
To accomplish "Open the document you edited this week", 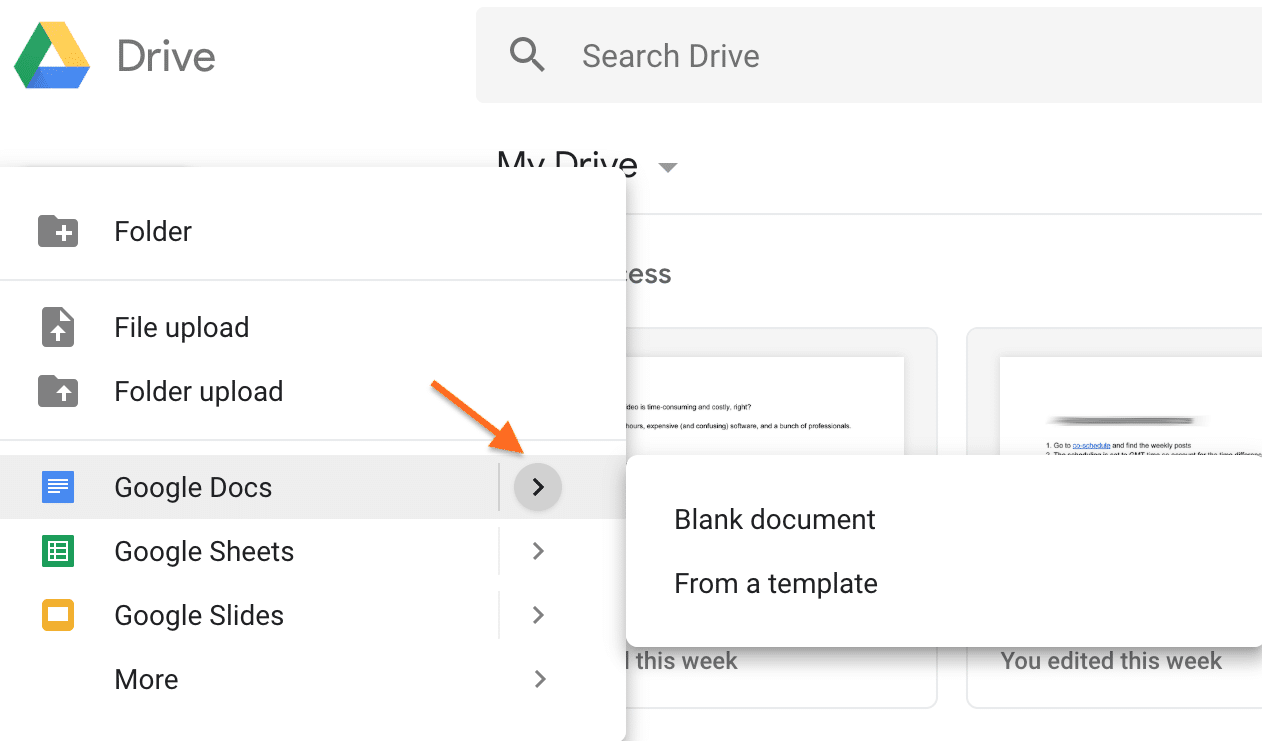I will click(1110, 660).
